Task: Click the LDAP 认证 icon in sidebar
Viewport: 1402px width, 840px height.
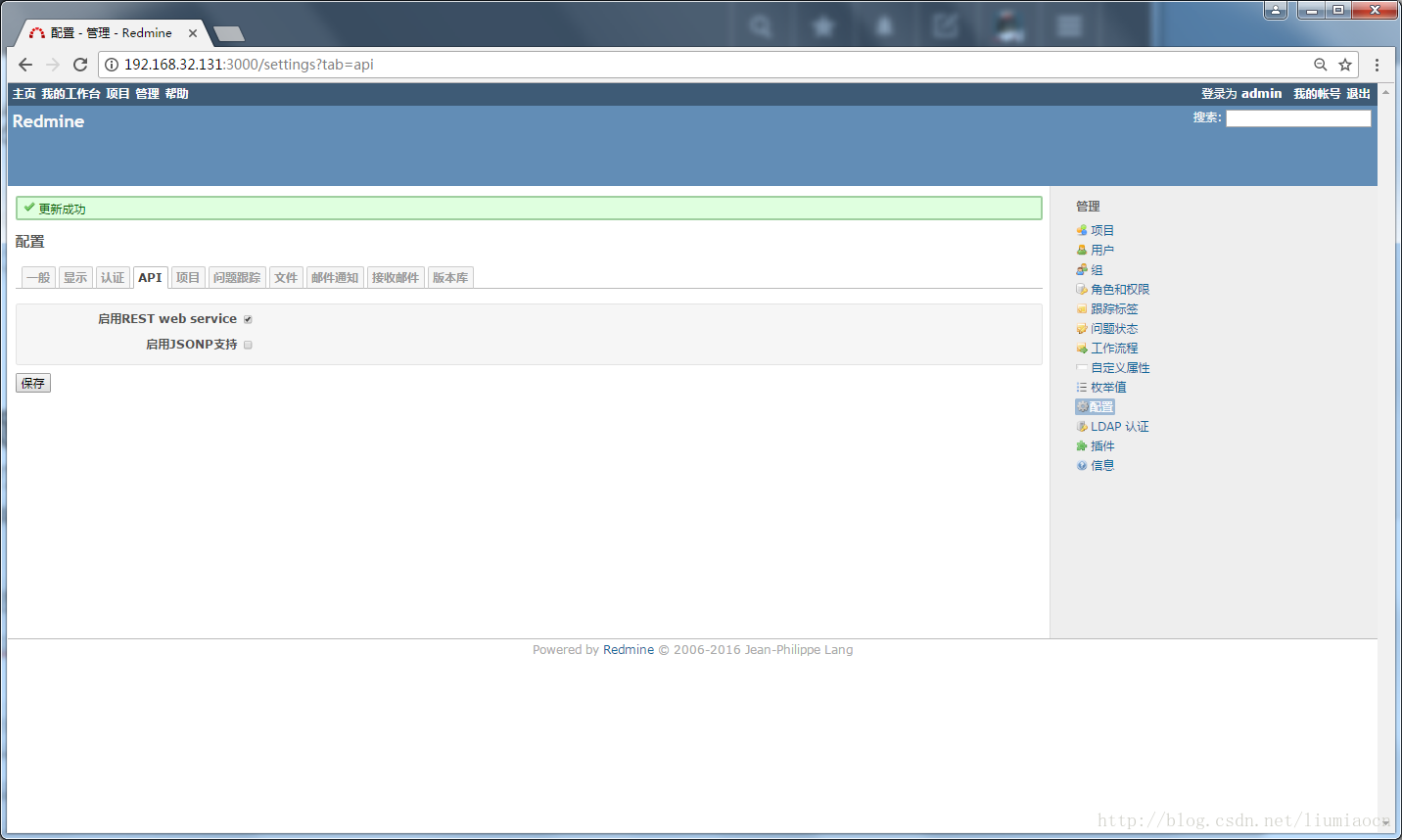Action: (1082, 427)
